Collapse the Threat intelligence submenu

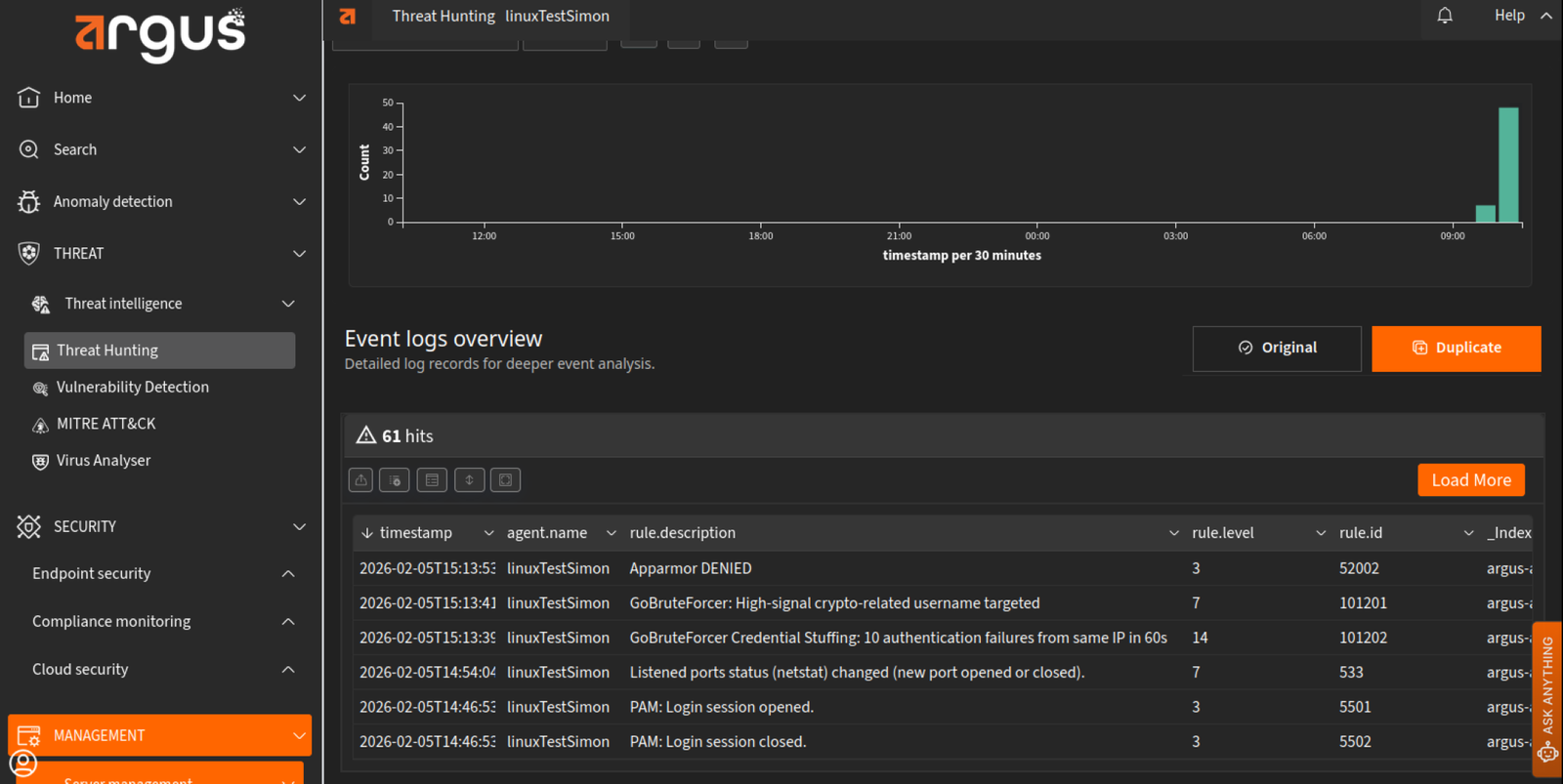(288, 304)
